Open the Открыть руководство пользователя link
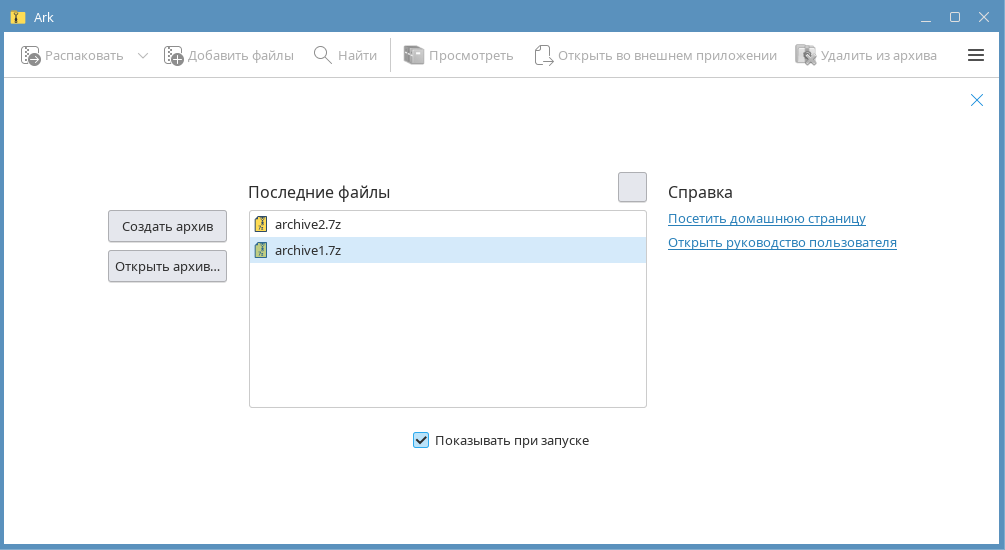This screenshot has height=550, width=1005. click(782, 242)
